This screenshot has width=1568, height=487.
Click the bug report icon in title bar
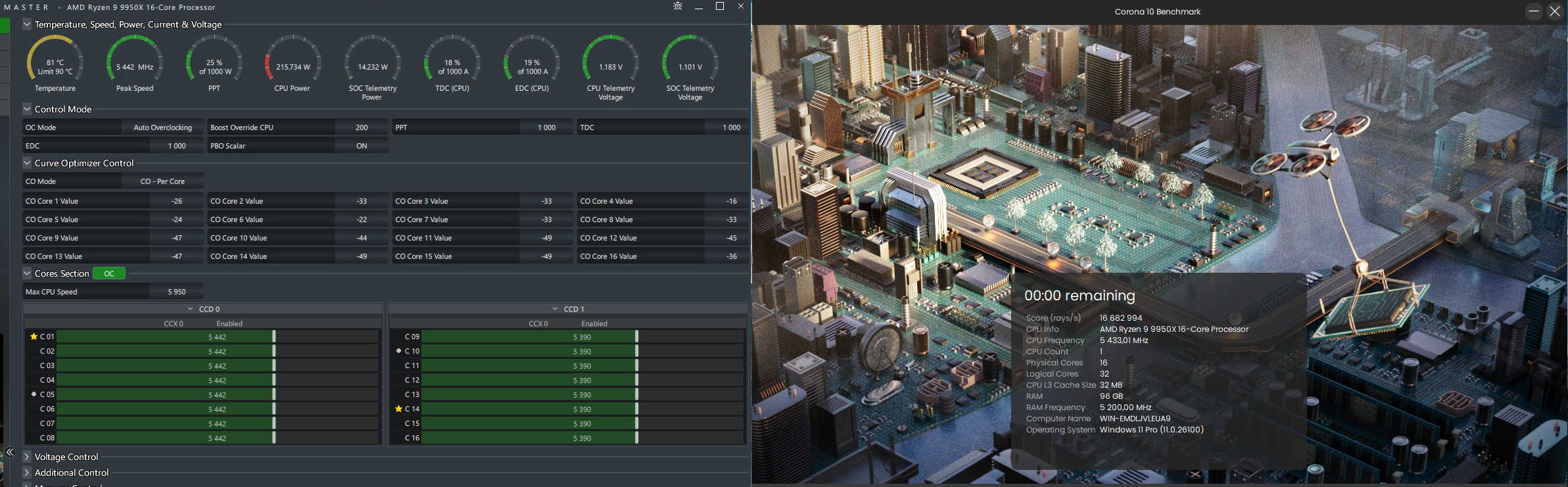click(x=678, y=7)
